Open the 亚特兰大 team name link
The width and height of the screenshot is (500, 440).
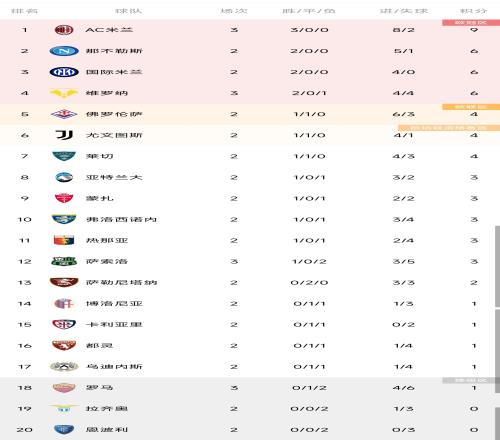click(x=114, y=177)
